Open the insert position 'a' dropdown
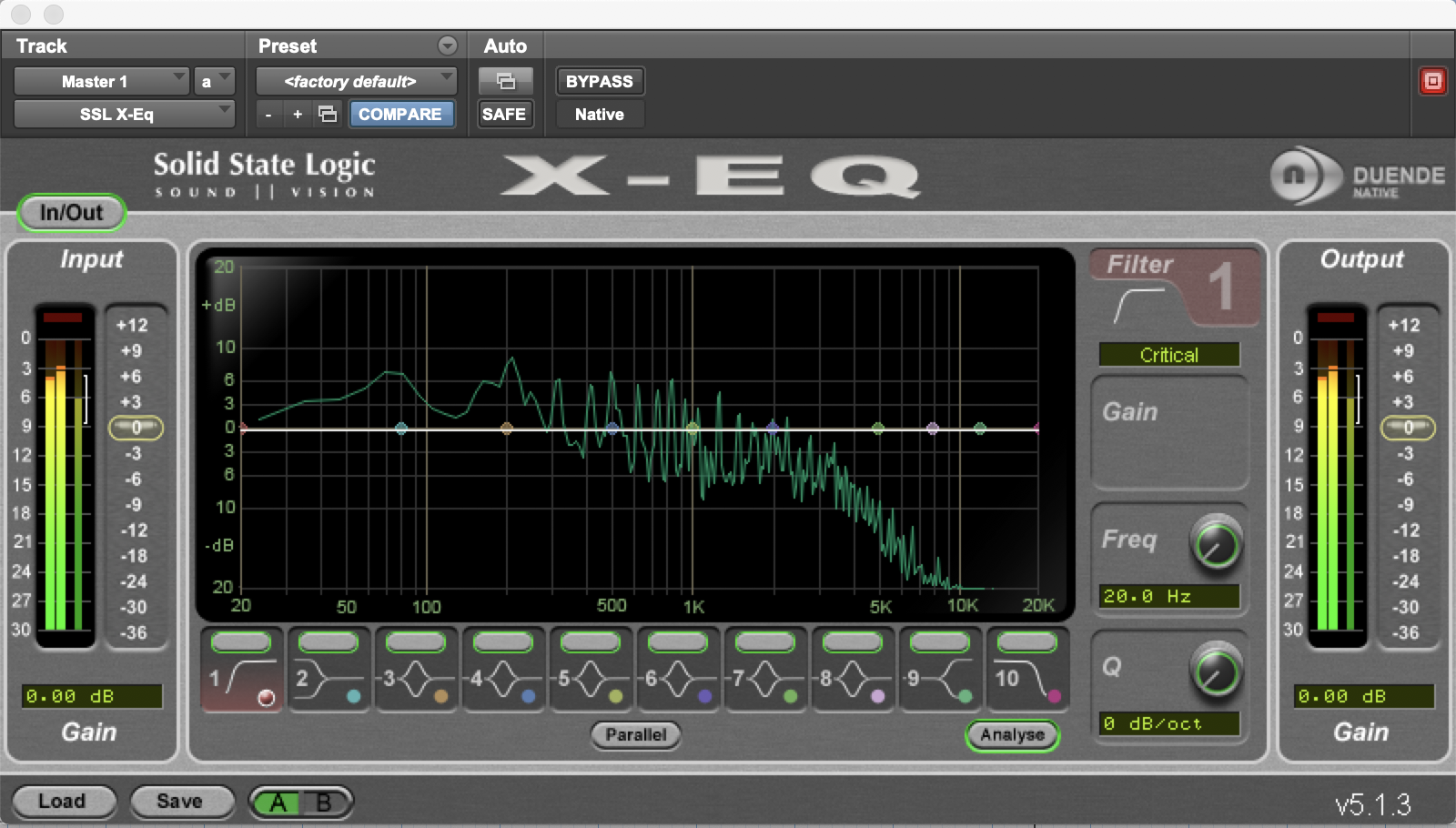Screen dimensions: 1456x828 click(214, 81)
